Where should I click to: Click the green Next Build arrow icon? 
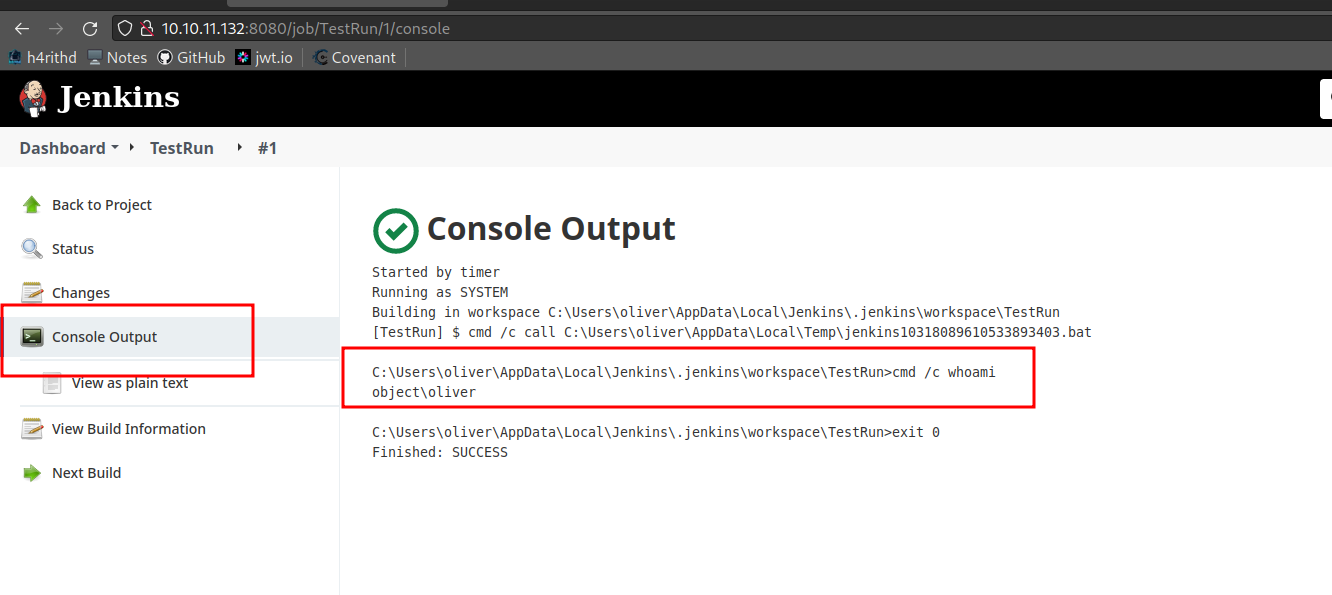coord(32,473)
